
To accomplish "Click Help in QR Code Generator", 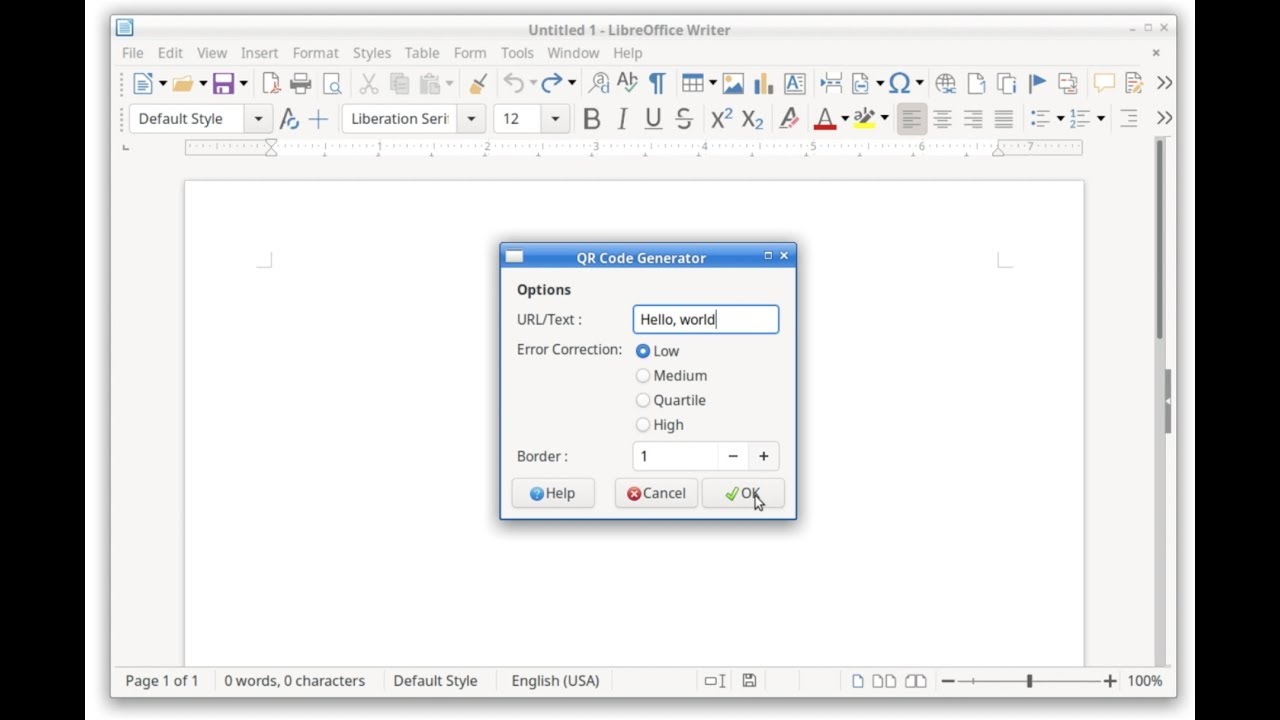I will click(553, 493).
